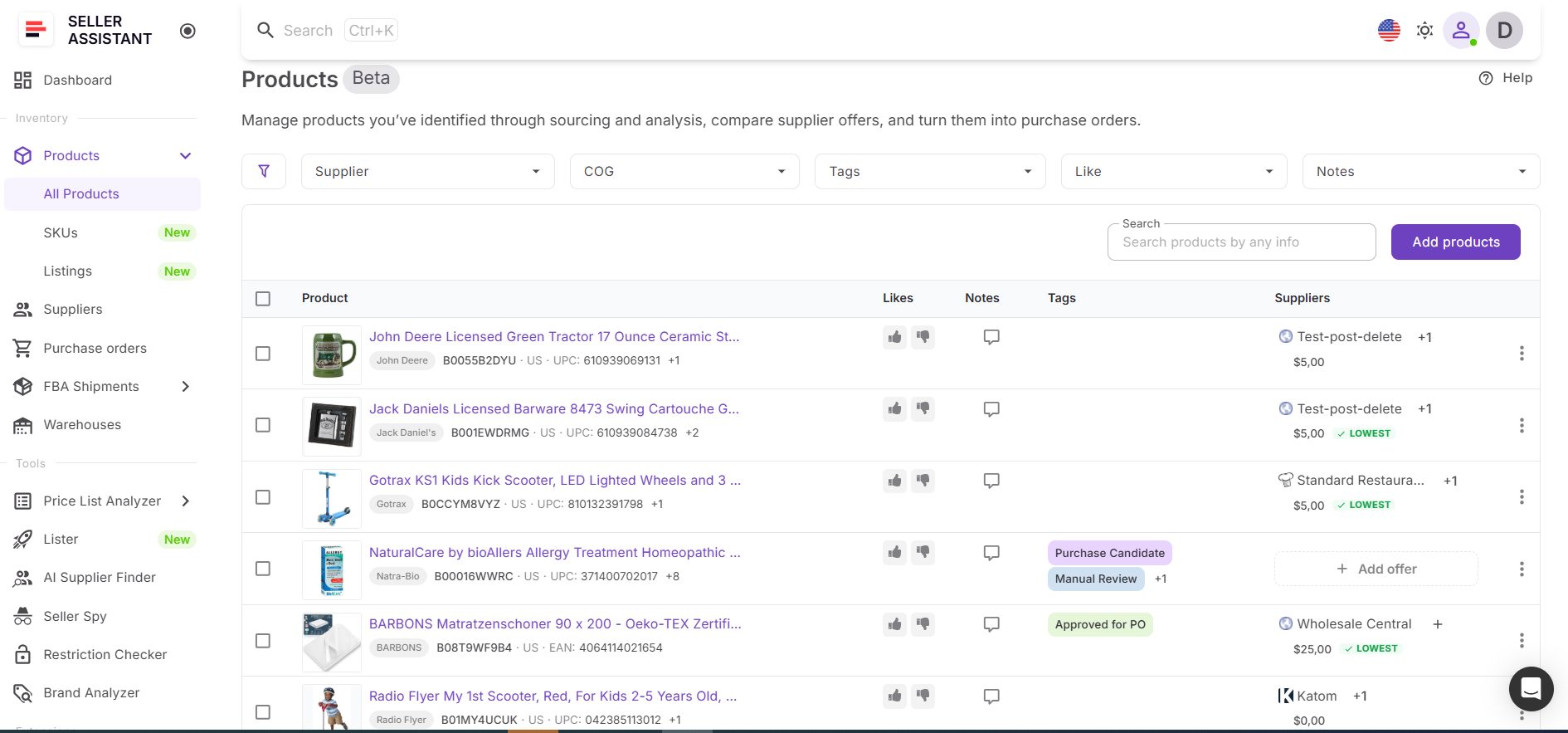Screen dimensions: 1568x733
Task: Open the US marketplace flag selector
Action: click(x=1389, y=31)
